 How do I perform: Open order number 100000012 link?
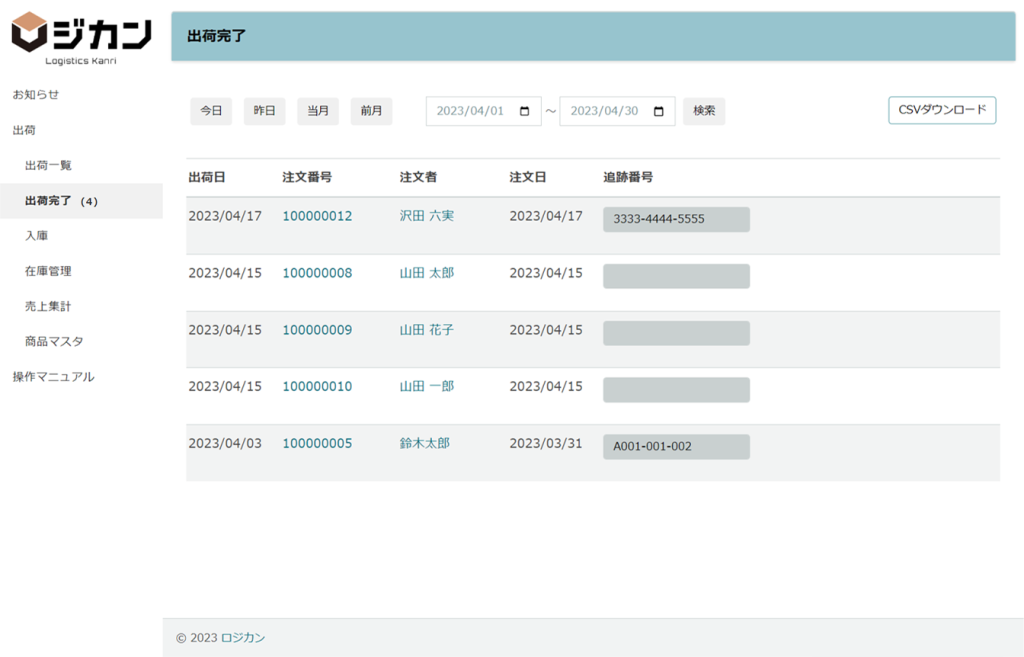317,216
